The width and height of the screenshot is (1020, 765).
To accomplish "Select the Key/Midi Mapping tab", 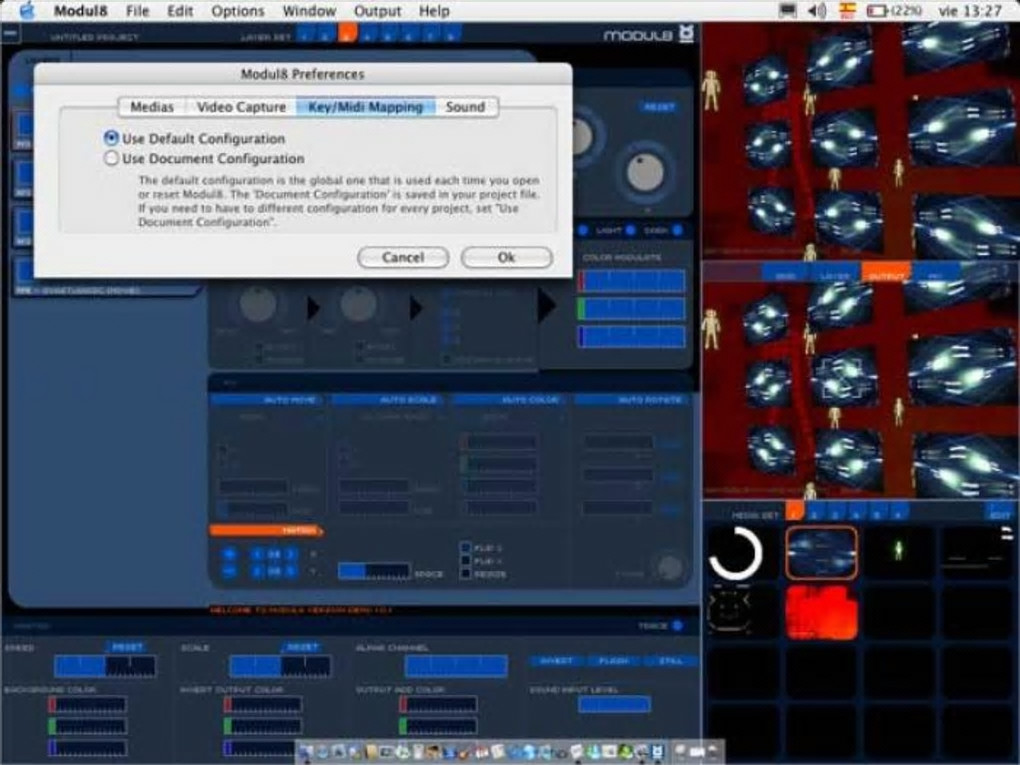I will 366,107.
